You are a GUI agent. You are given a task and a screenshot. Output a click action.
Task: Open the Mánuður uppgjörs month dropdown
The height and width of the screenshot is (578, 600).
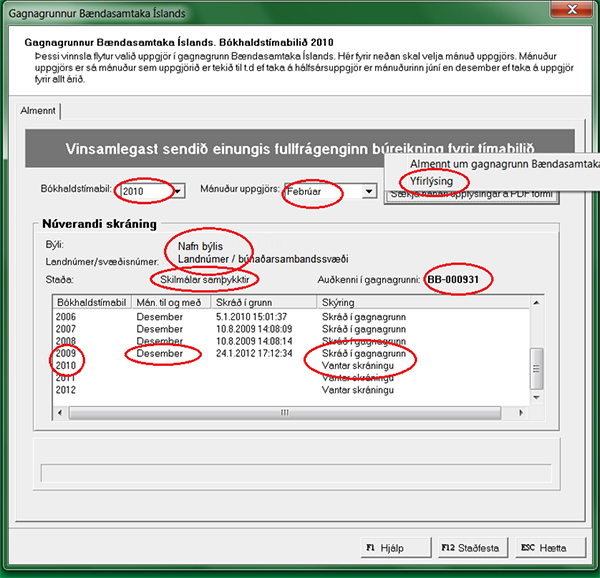pyautogui.click(x=369, y=191)
